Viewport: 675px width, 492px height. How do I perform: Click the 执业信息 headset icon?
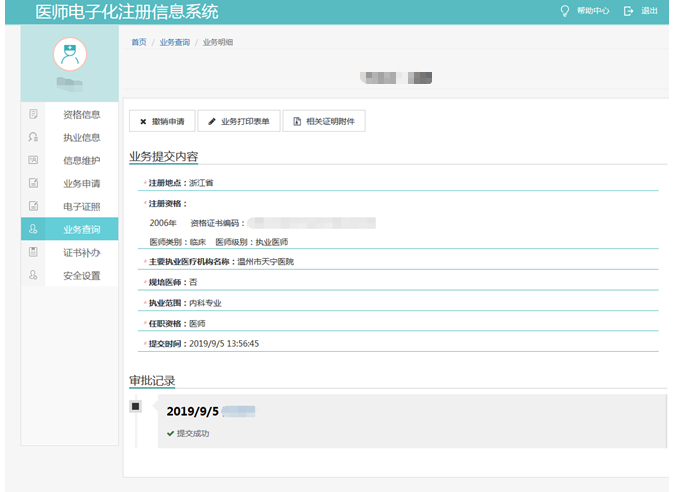pyautogui.click(x=33, y=137)
